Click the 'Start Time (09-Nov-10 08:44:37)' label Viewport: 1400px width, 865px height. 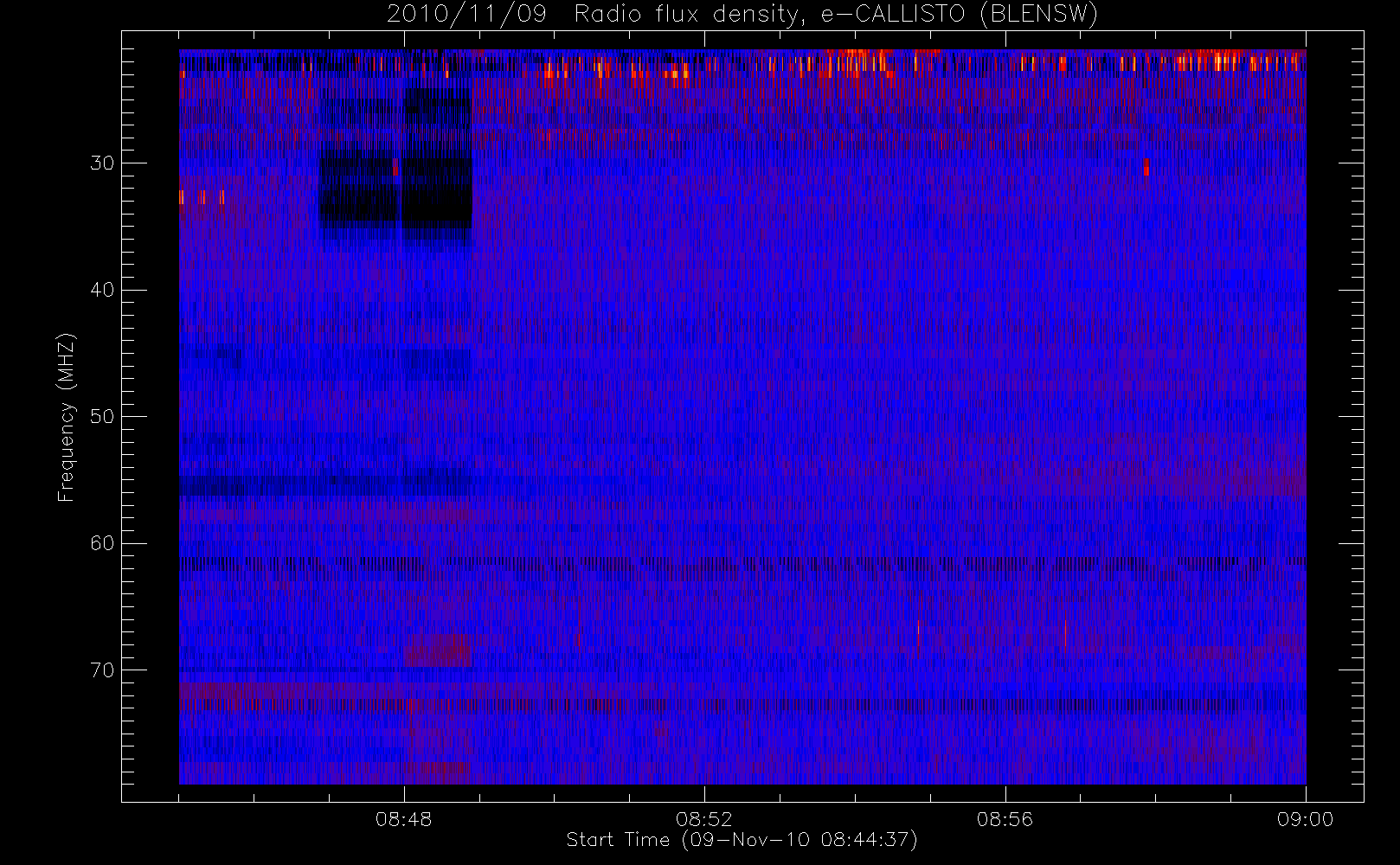pyautogui.click(x=742, y=840)
